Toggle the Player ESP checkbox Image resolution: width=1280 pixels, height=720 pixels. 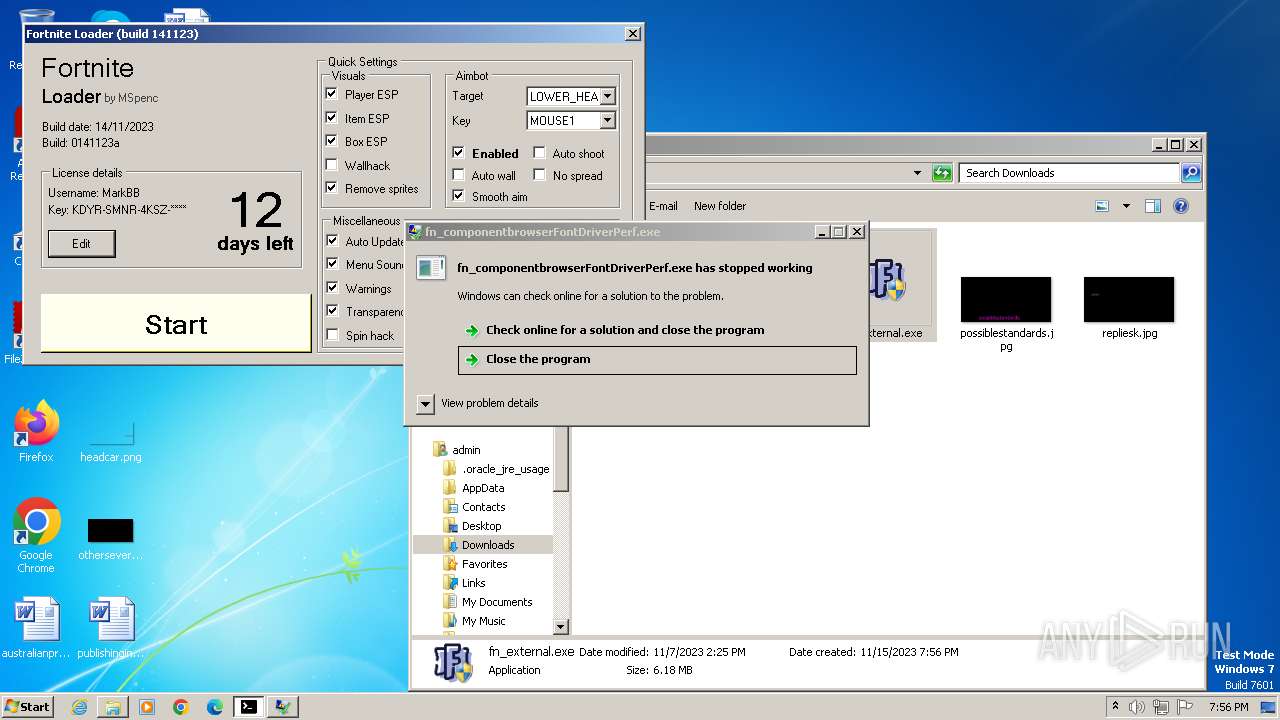pyautogui.click(x=332, y=94)
